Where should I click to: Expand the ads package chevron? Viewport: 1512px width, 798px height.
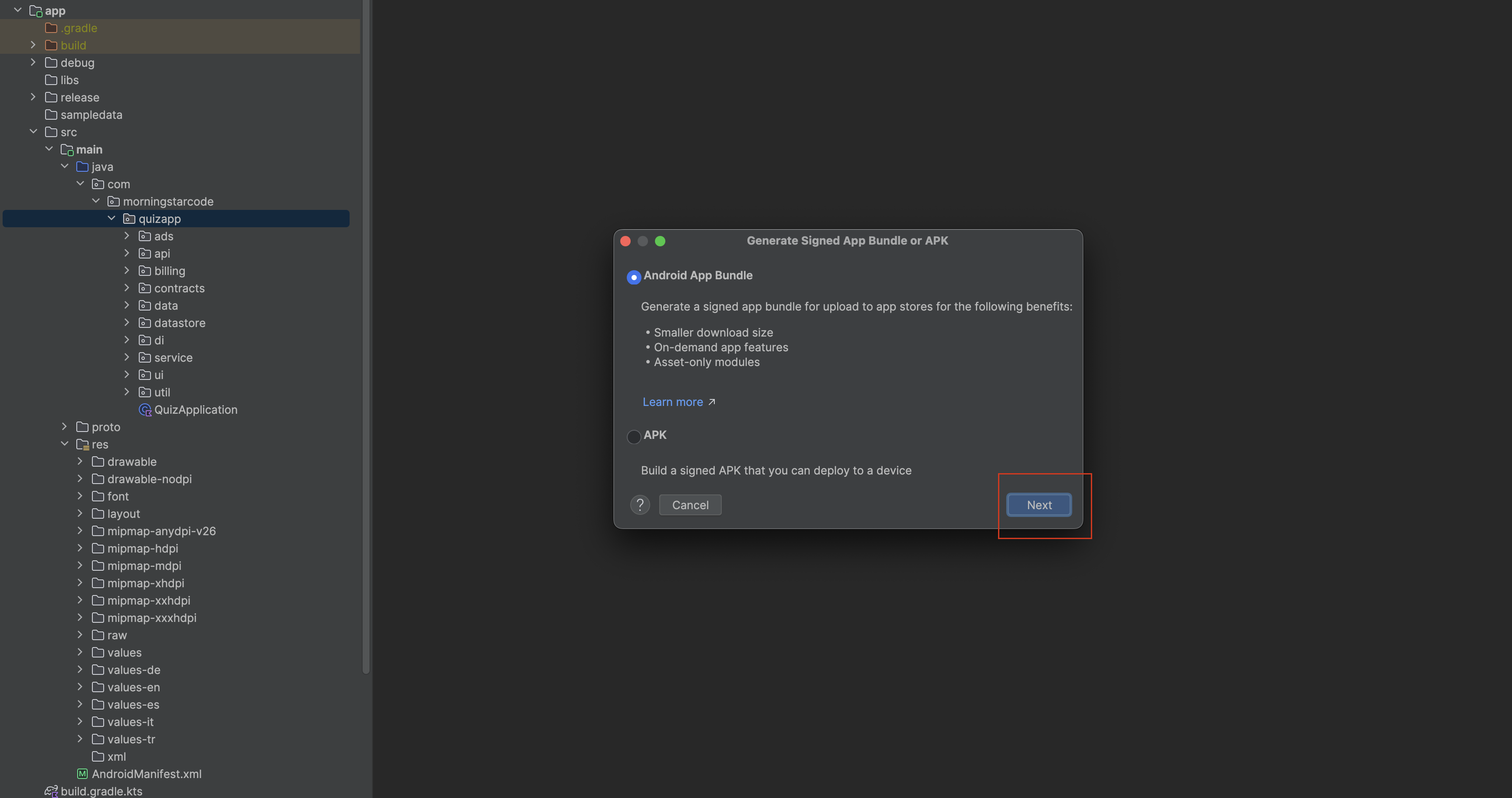[127, 235]
